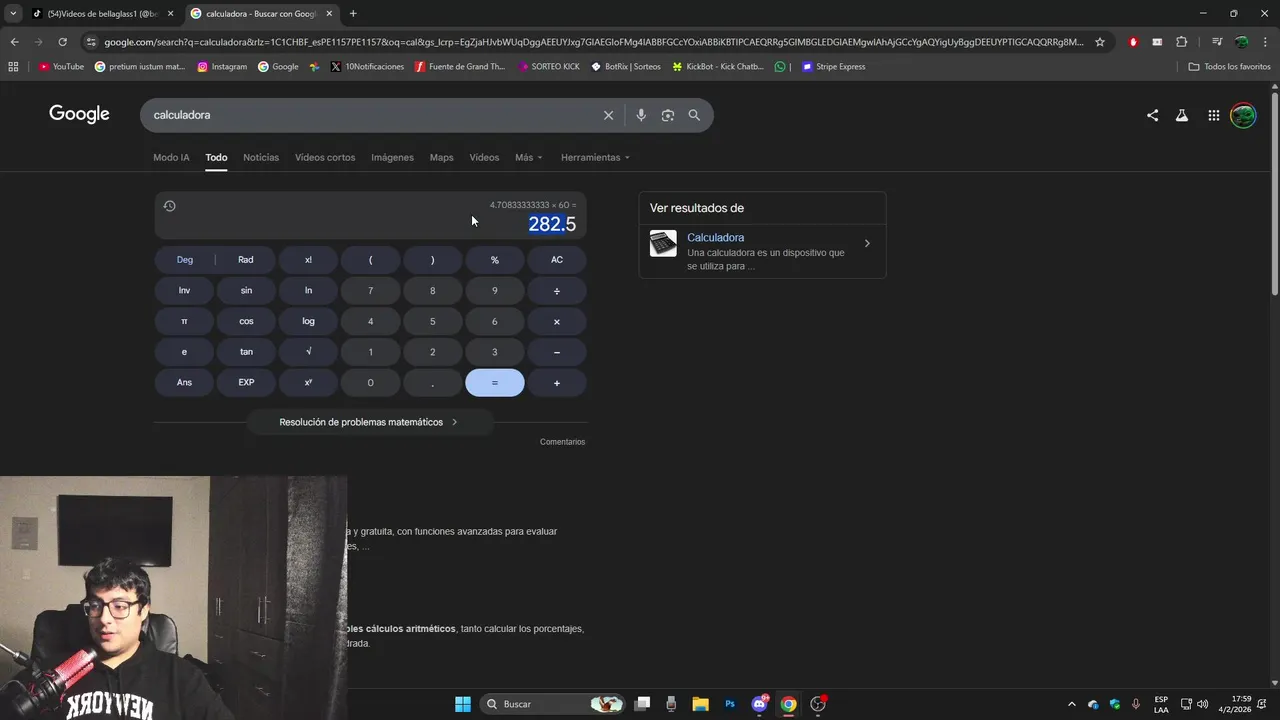Click the Google logo

(x=79, y=114)
